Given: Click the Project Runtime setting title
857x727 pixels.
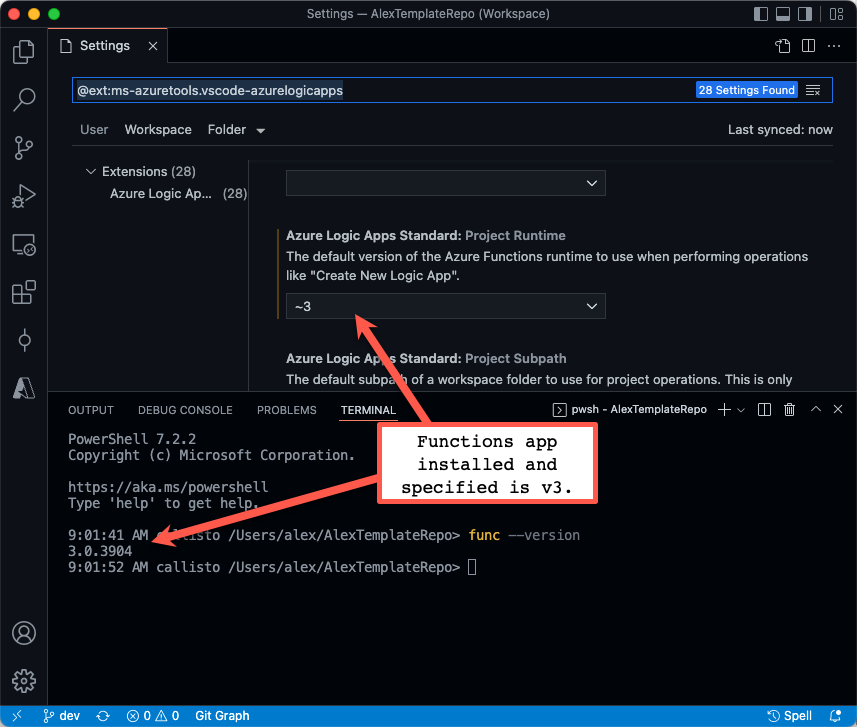Looking at the screenshot, I should tap(426, 236).
